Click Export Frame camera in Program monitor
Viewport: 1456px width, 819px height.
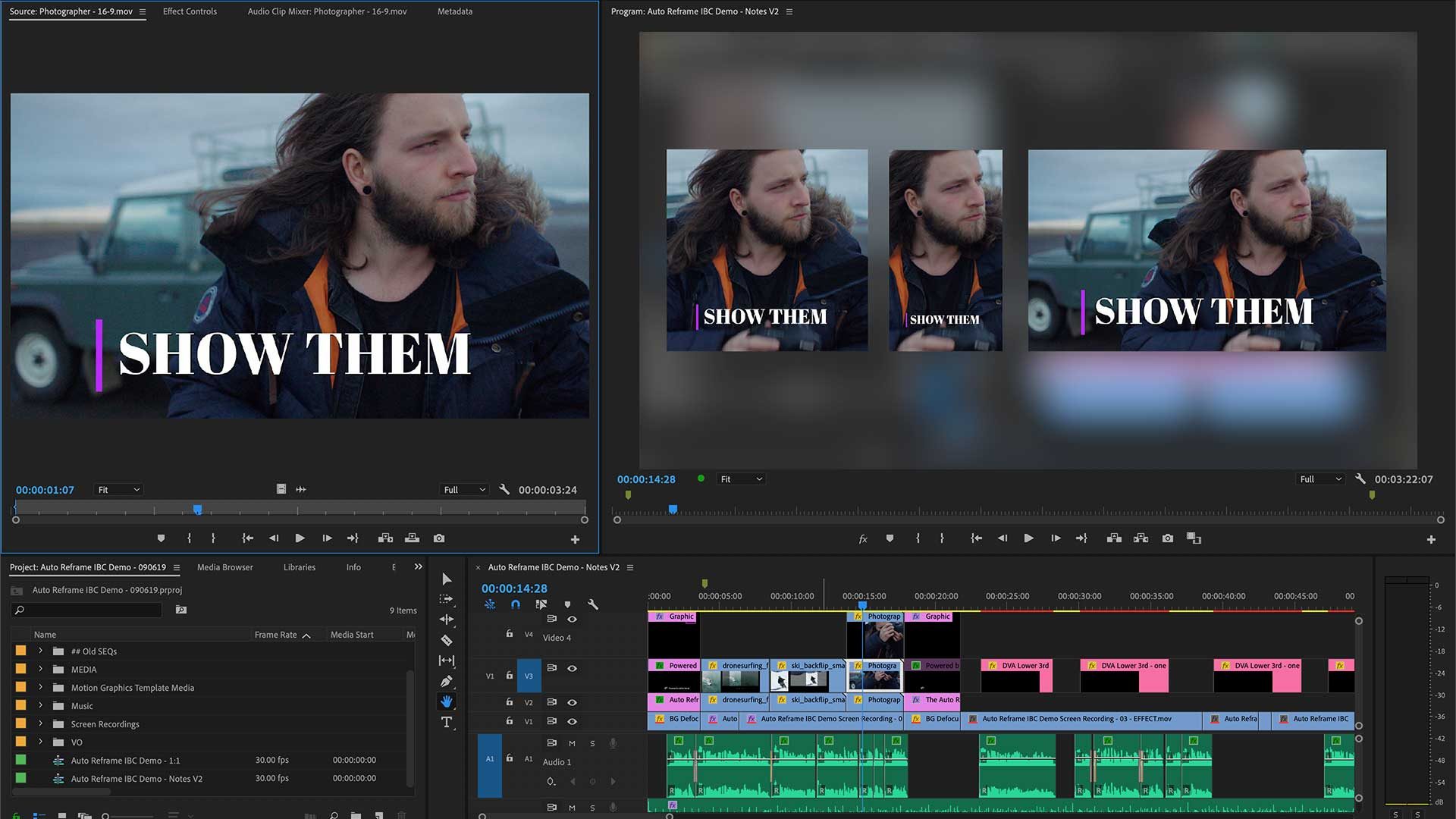[1168, 538]
